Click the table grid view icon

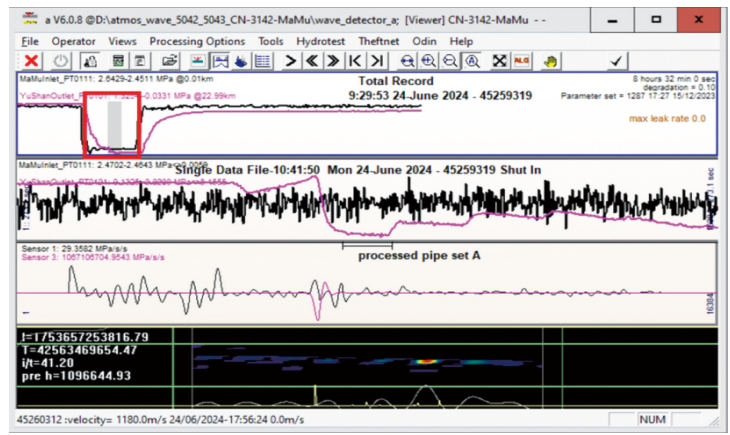coord(261,60)
